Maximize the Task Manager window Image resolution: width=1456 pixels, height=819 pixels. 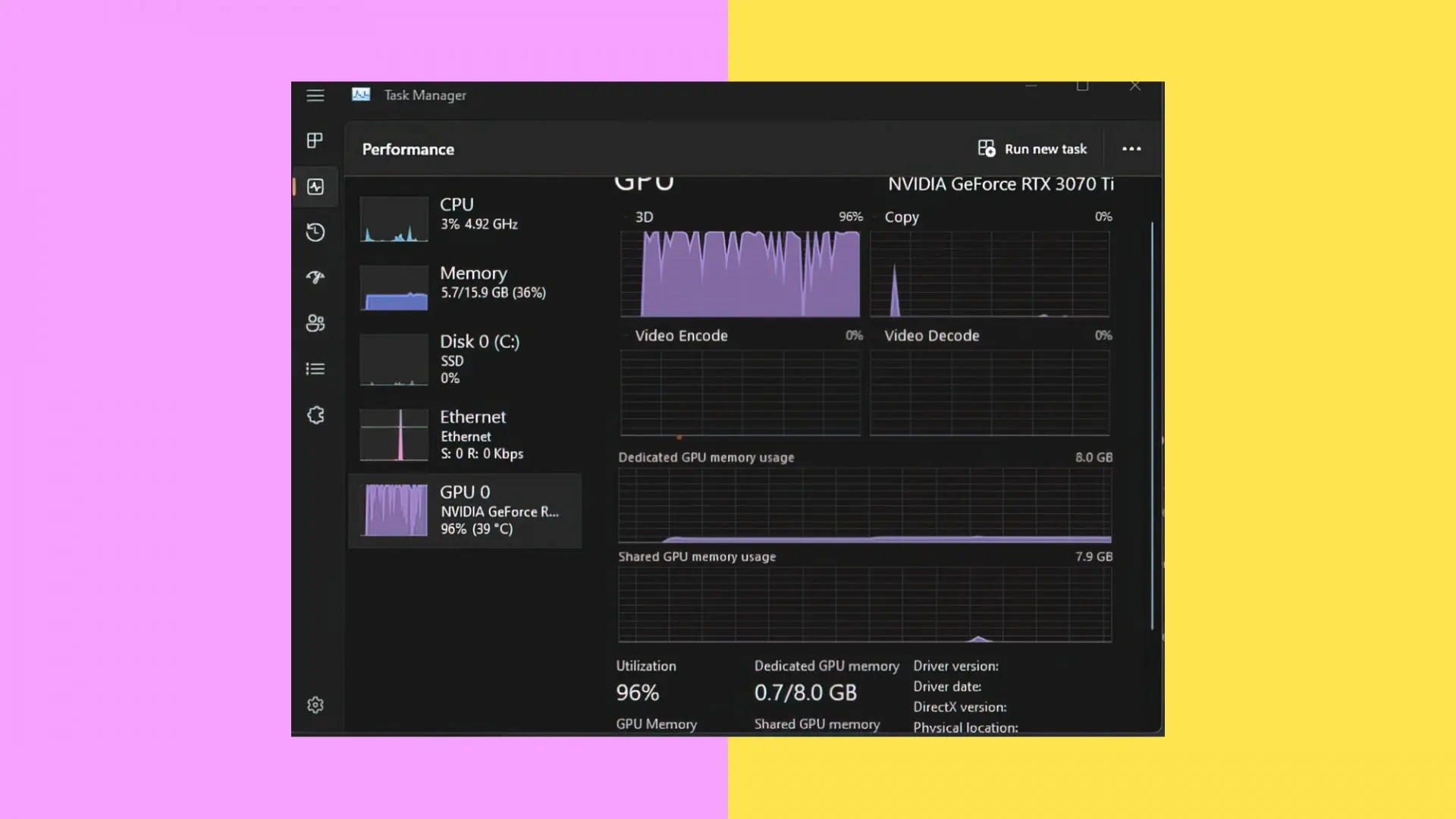[x=1083, y=86]
